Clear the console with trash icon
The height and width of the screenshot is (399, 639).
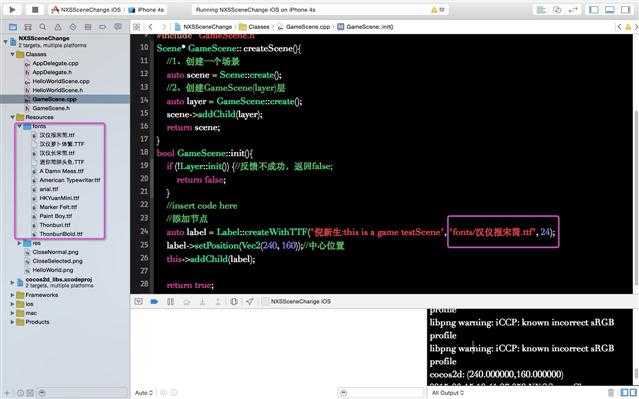click(x=611, y=393)
